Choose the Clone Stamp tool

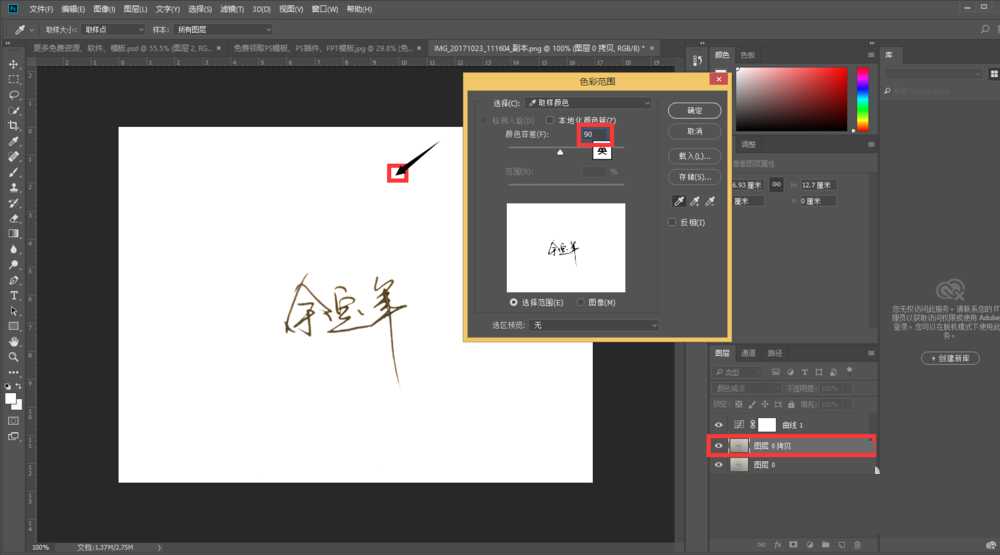pyautogui.click(x=14, y=187)
